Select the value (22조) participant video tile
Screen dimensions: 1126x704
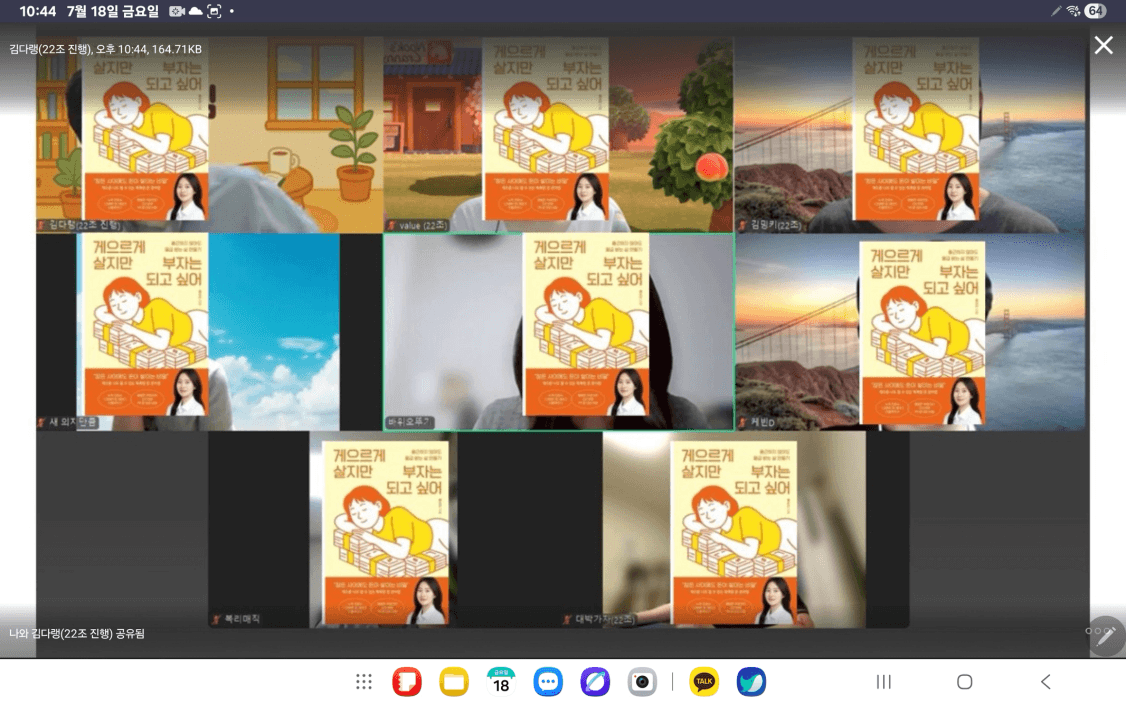tap(558, 134)
